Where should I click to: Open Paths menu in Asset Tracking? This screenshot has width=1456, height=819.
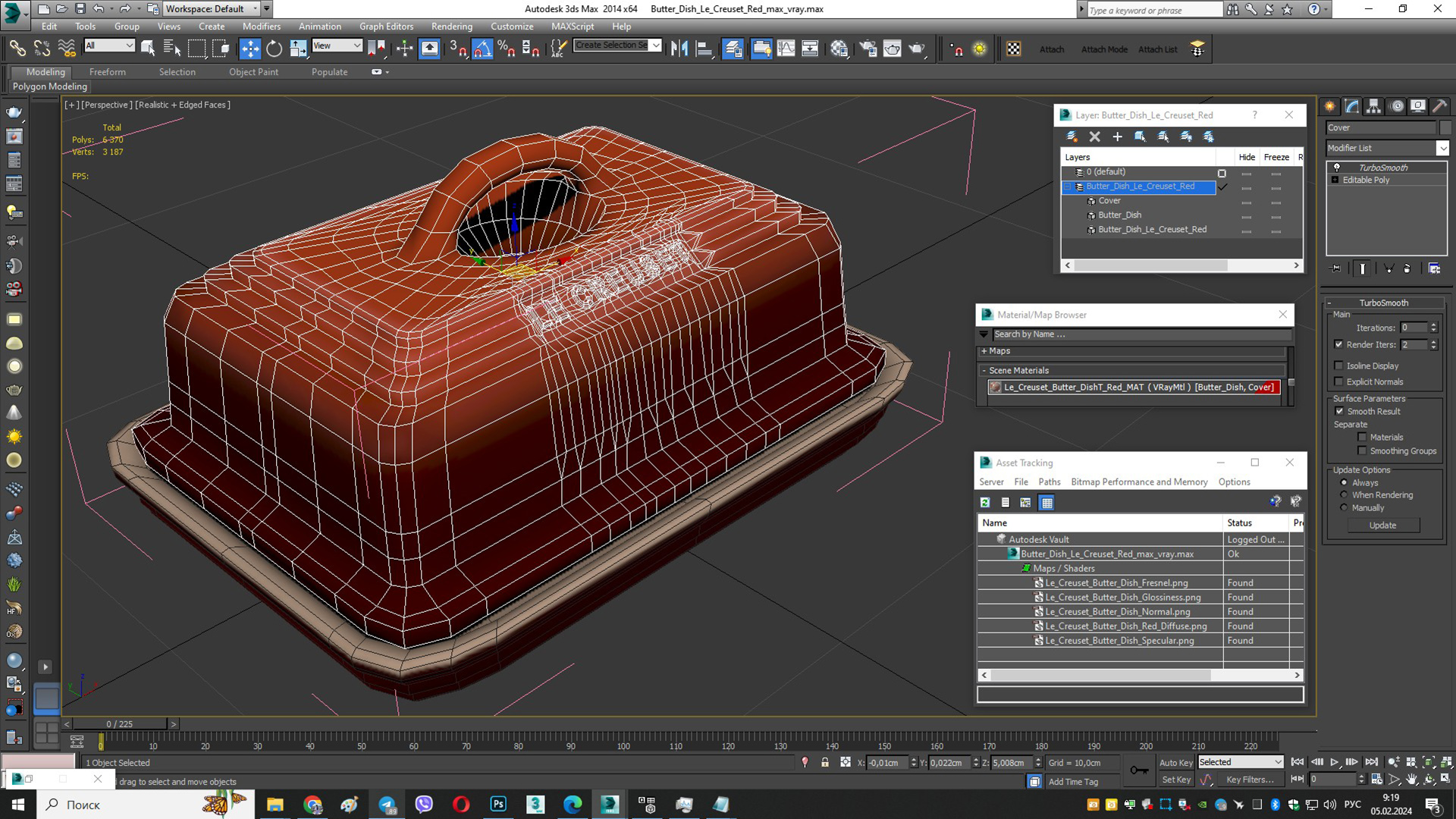[1049, 482]
